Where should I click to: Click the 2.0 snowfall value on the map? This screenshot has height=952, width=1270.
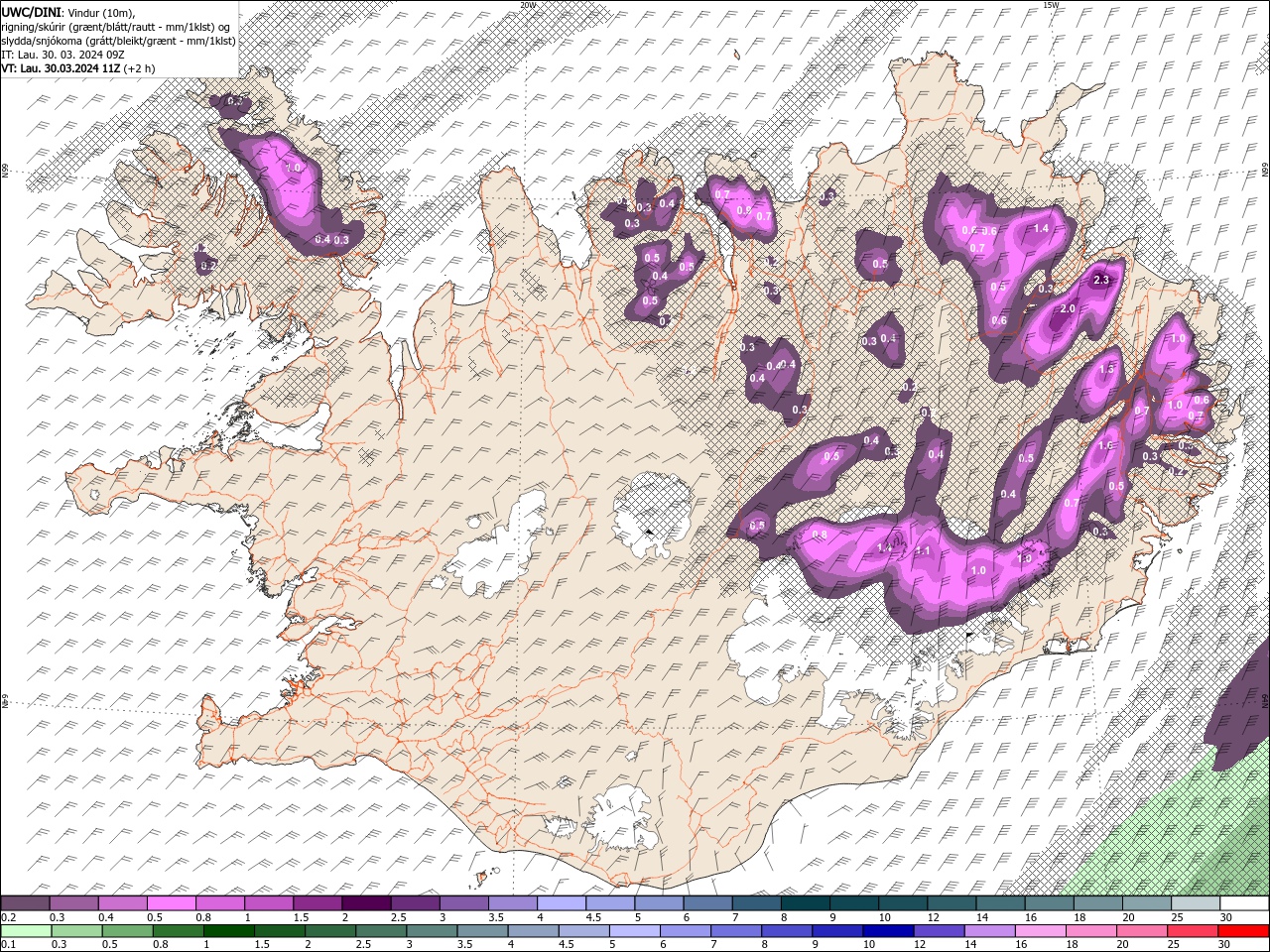coord(1068,309)
